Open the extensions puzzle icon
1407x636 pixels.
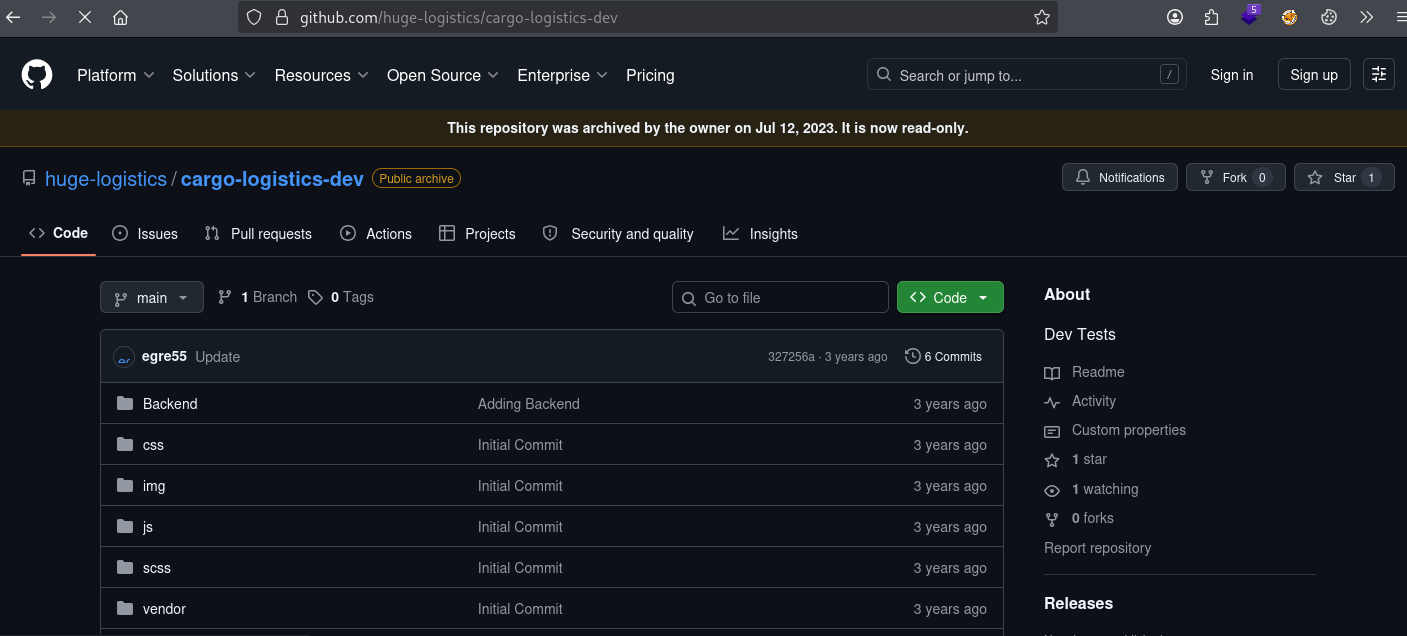point(1212,17)
